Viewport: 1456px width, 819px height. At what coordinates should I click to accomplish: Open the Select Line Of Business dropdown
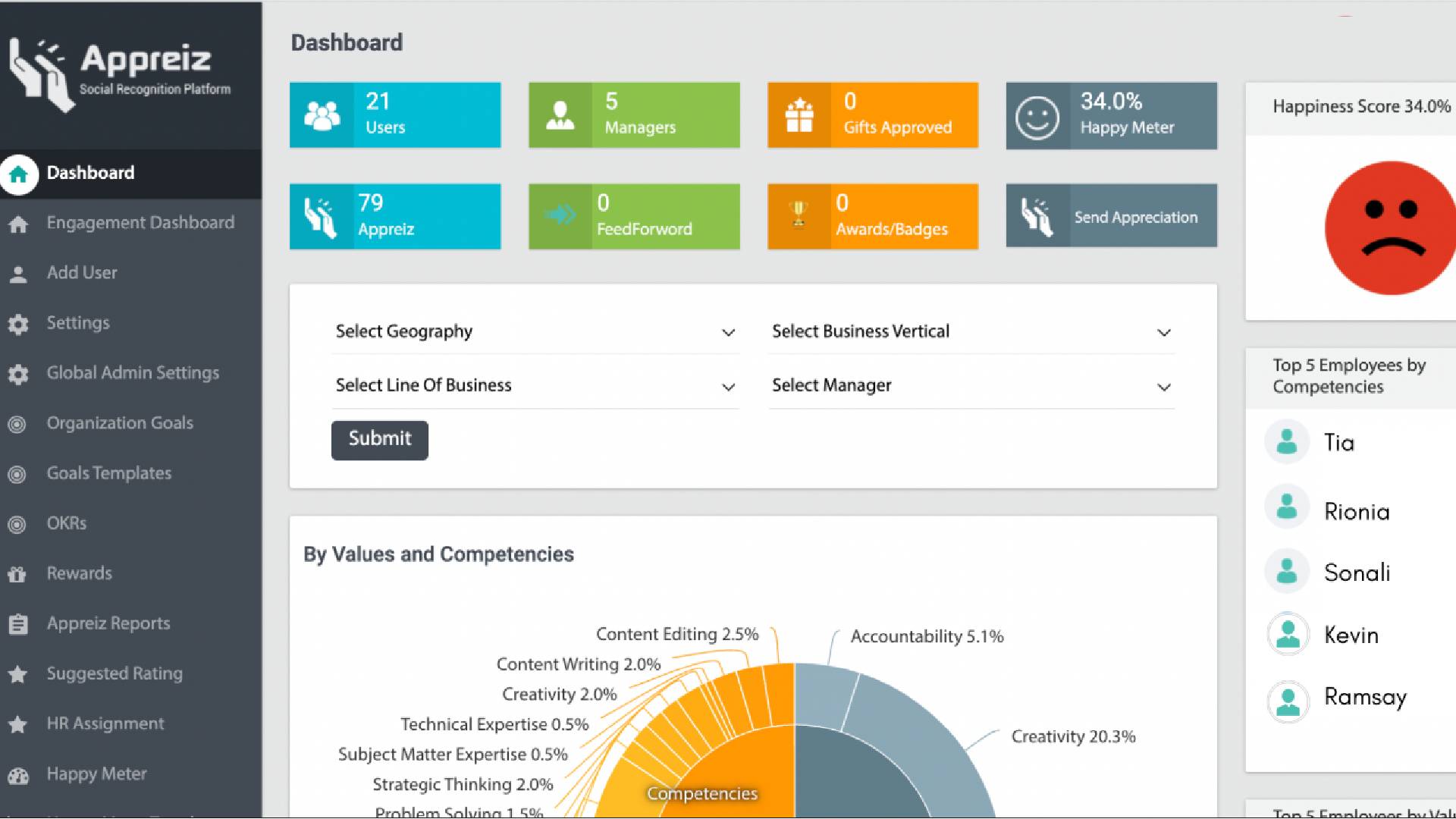click(535, 386)
